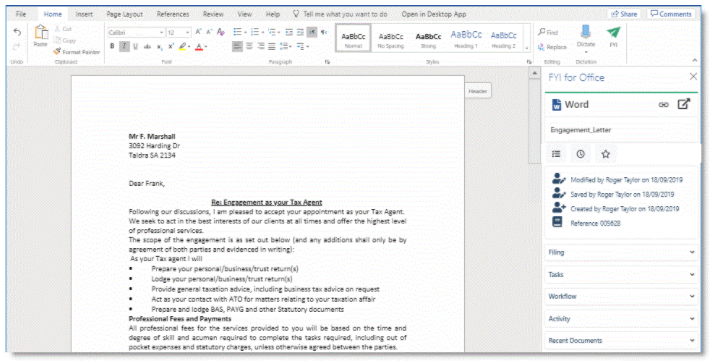Switch to the References tab
Image resolution: width=718 pixels, height=363 pixels.
click(x=173, y=14)
